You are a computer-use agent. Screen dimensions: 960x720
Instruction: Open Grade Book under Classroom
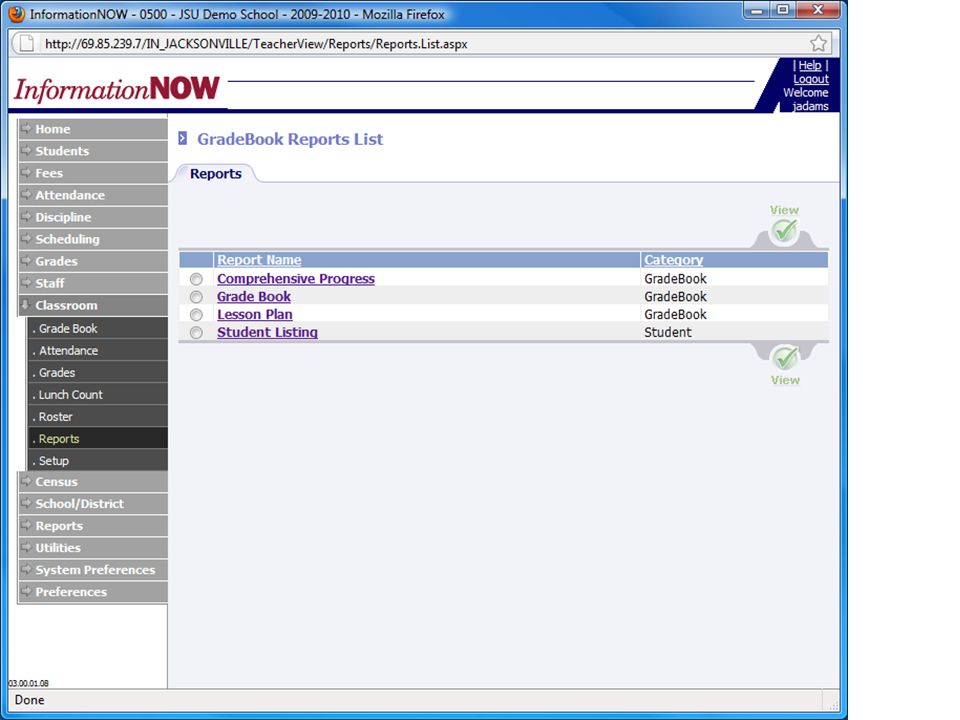98,329
